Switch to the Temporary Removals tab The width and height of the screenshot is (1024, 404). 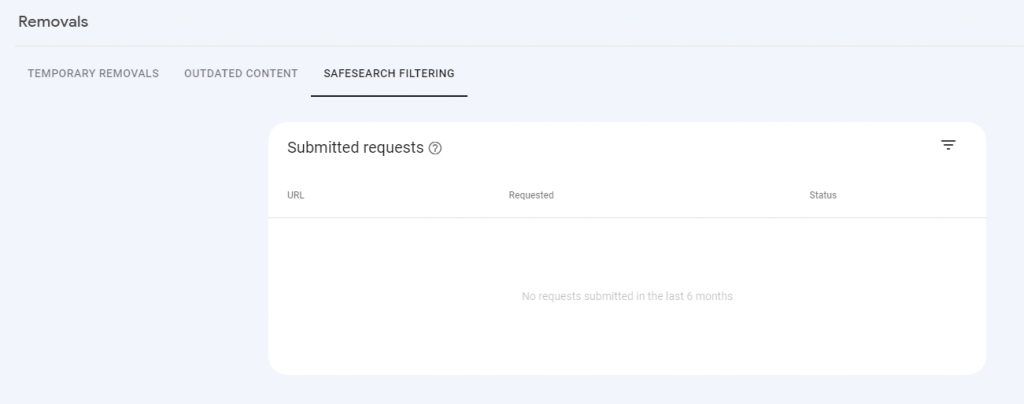click(x=93, y=74)
